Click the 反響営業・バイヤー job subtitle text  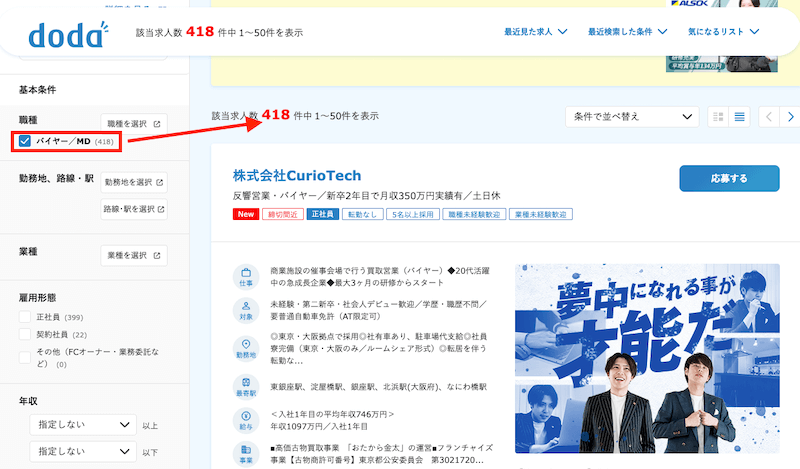point(366,196)
